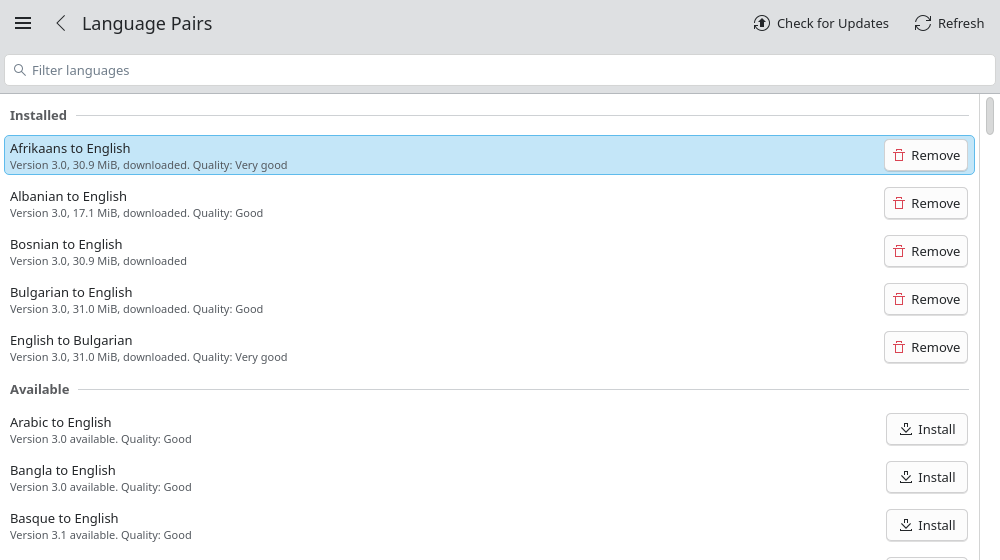
Task: Select Bangla to English row
Action: pos(489,477)
